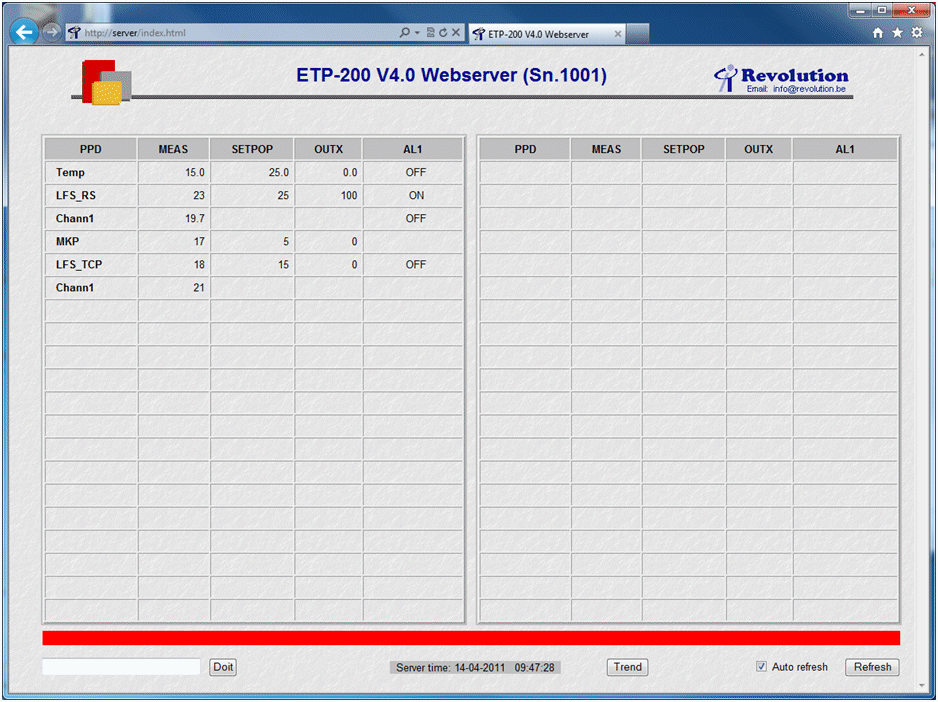Toggle the Compatibility View icon

tap(430, 32)
